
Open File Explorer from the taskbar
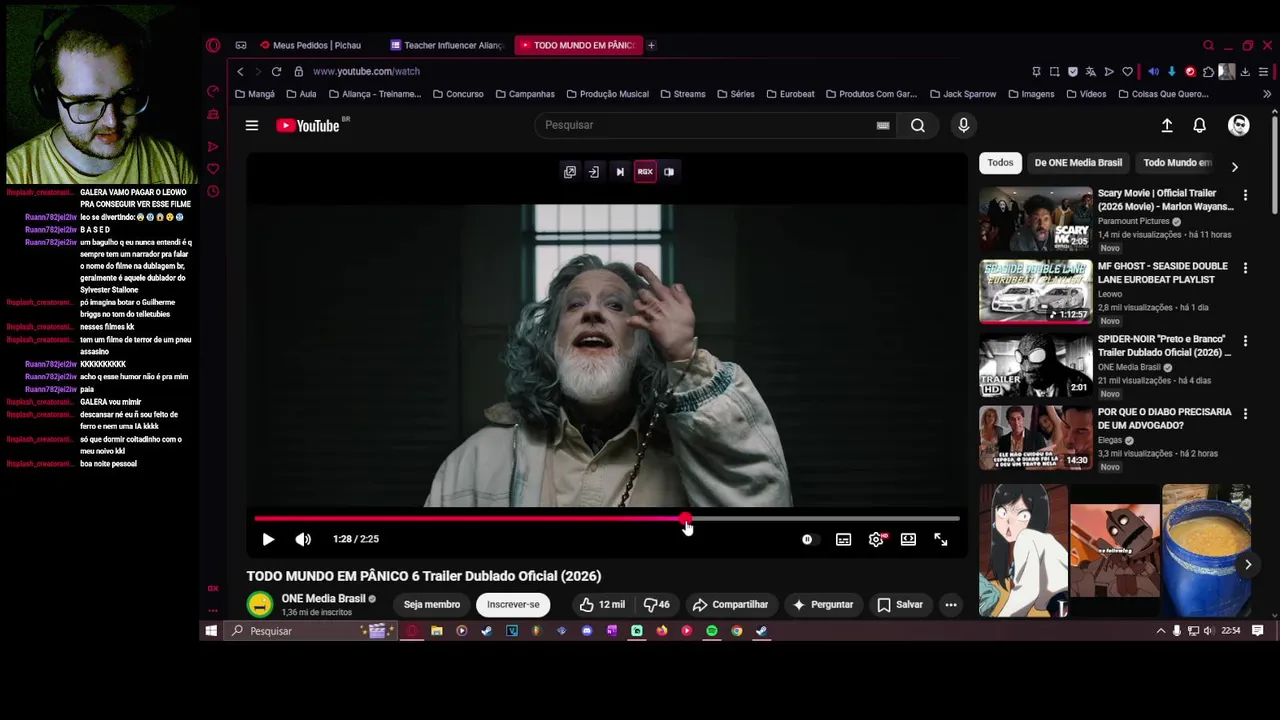[x=437, y=631]
